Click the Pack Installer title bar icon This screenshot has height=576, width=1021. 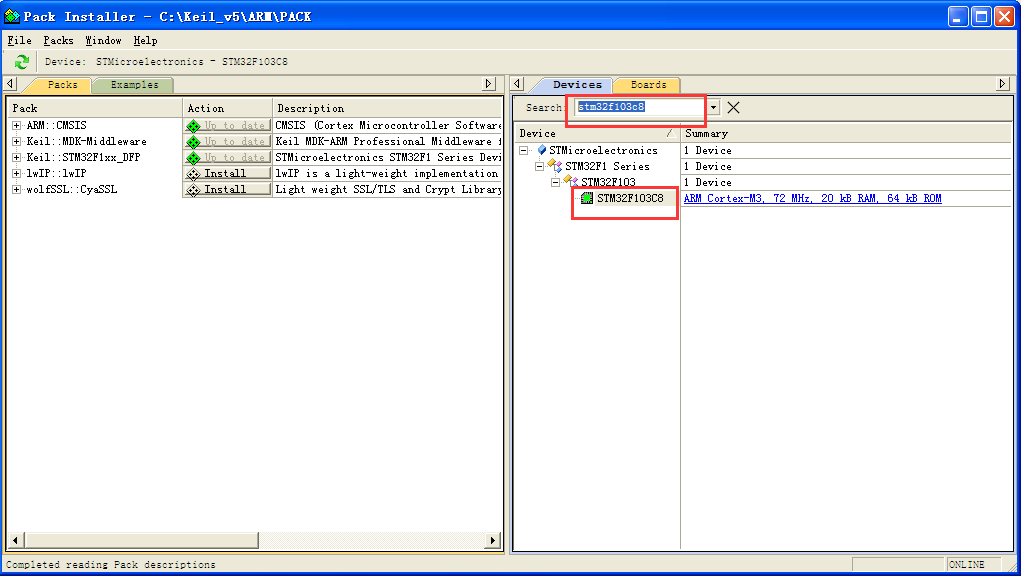pos(12,16)
